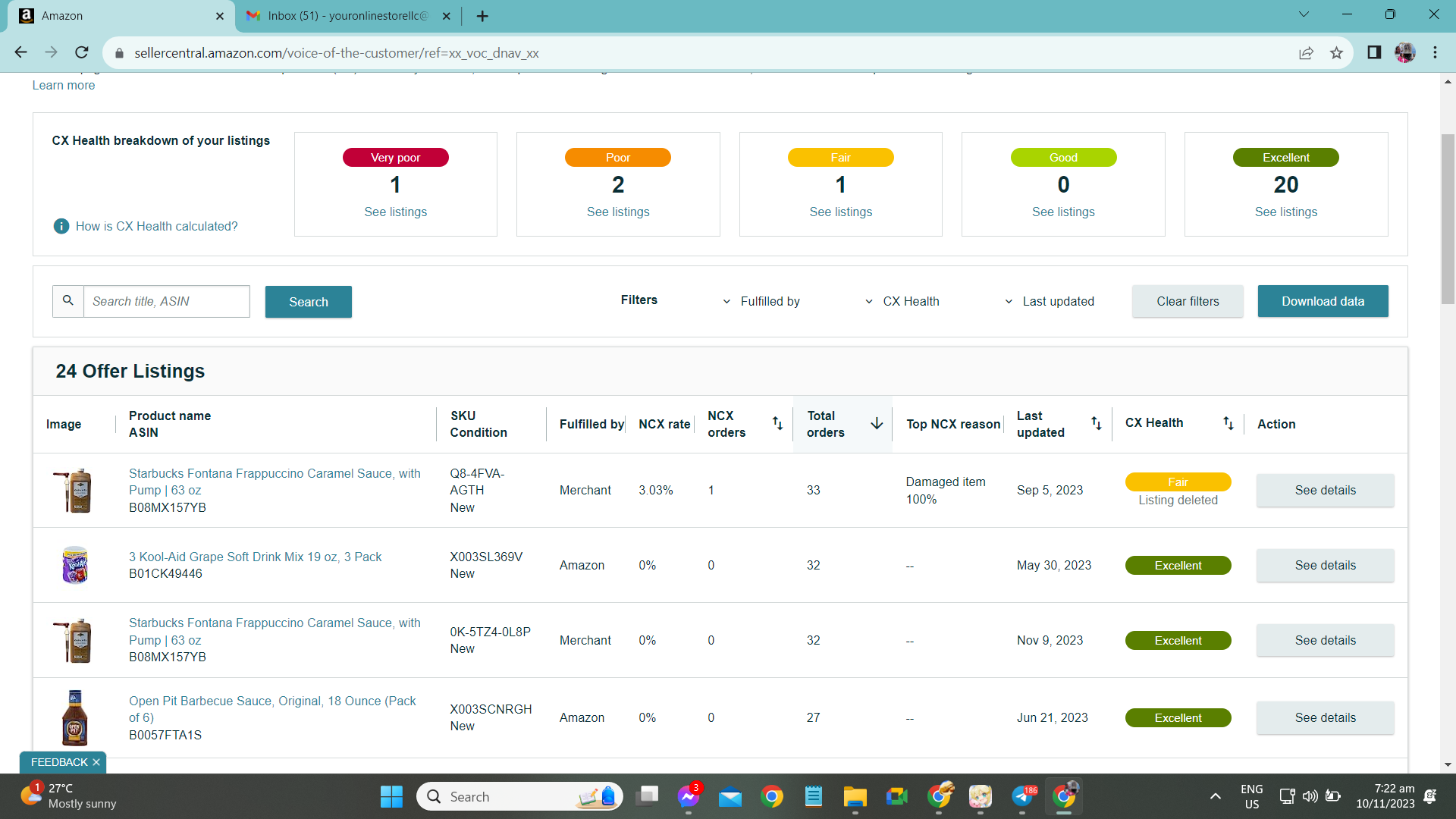Click Download data
Image resolution: width=1456 pixels, height=819 pixels.
1323,301
